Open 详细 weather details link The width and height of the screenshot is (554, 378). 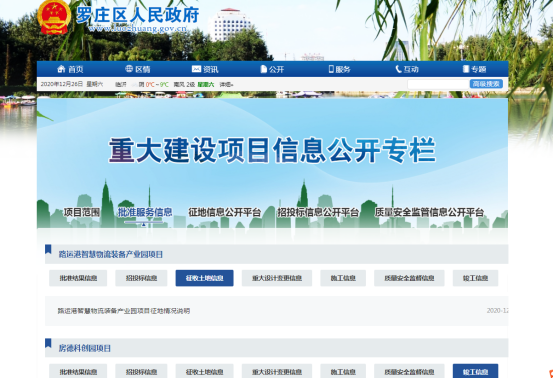click(226, 84)
